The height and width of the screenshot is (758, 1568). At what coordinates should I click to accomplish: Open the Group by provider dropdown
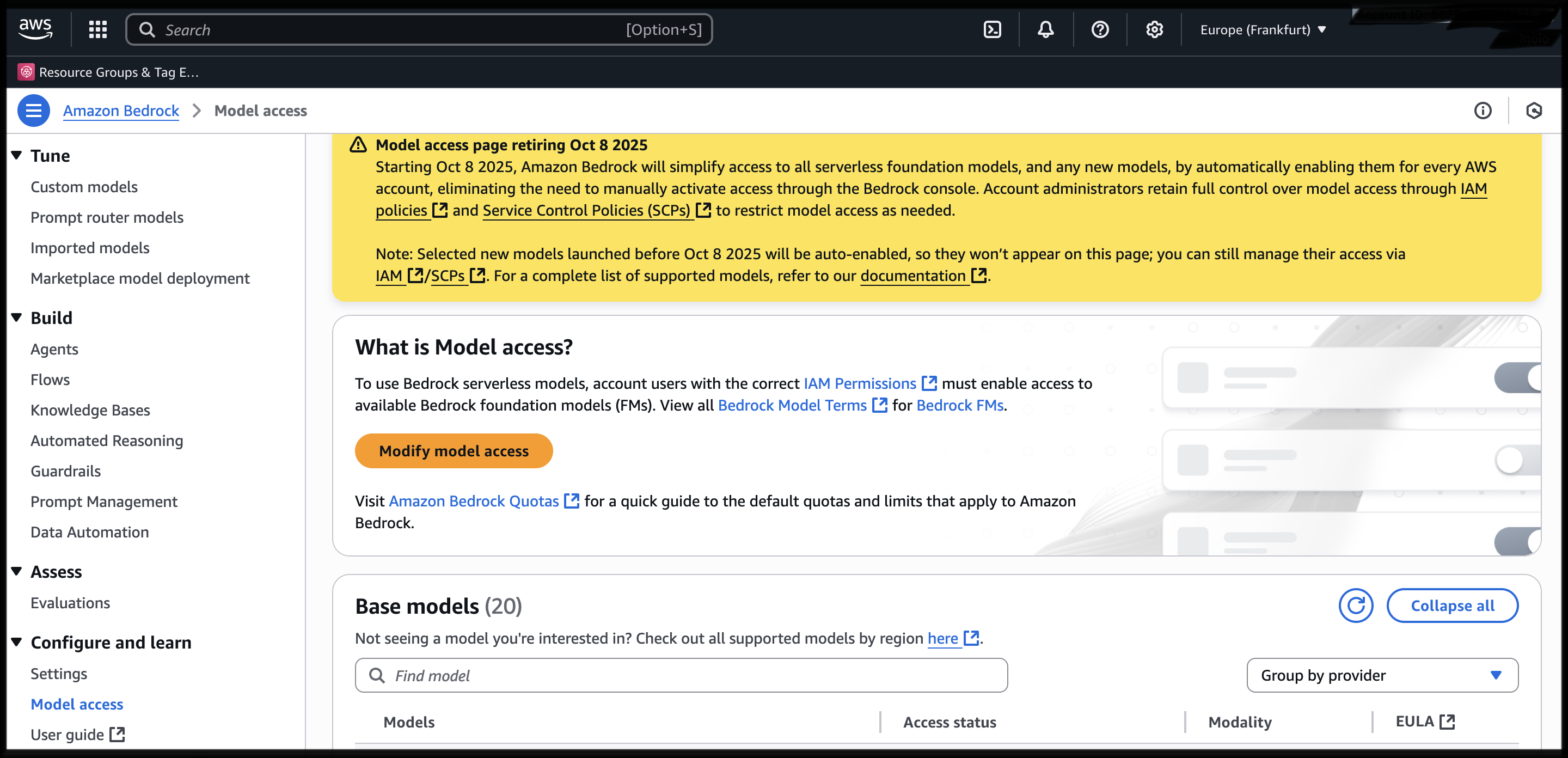[1381, 675]
